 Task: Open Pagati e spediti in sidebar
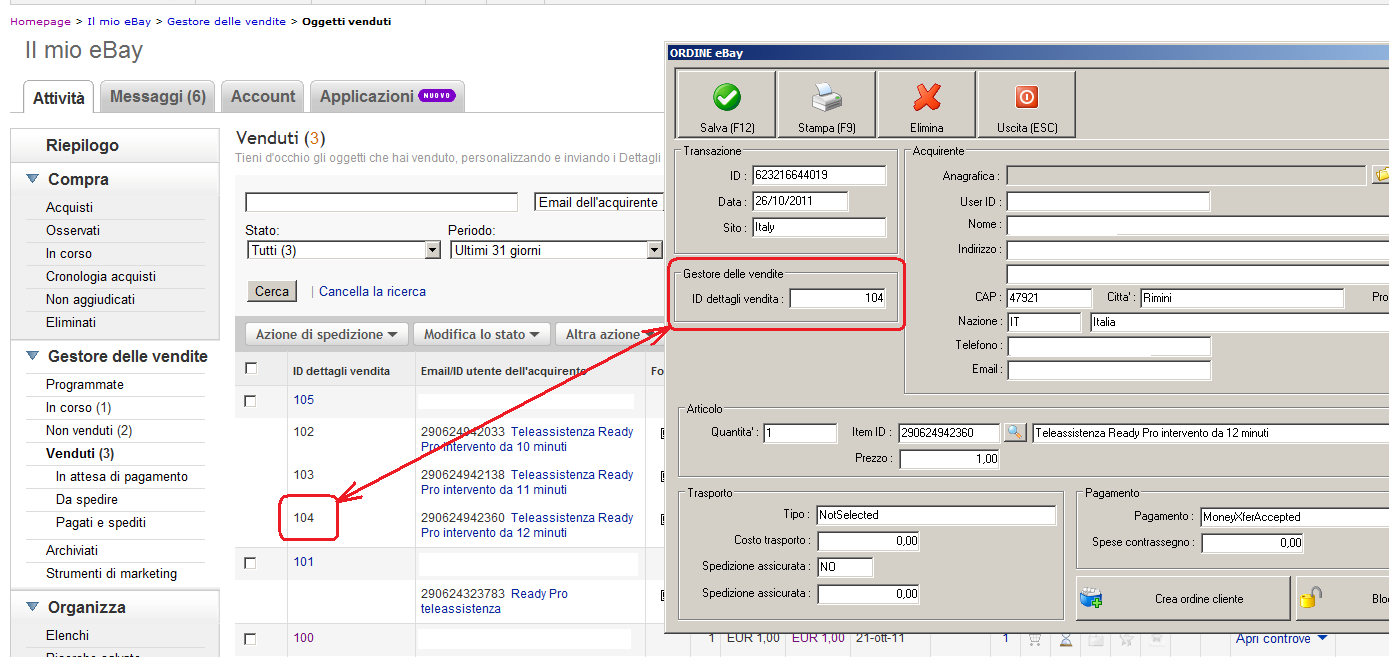coord(101,522)
